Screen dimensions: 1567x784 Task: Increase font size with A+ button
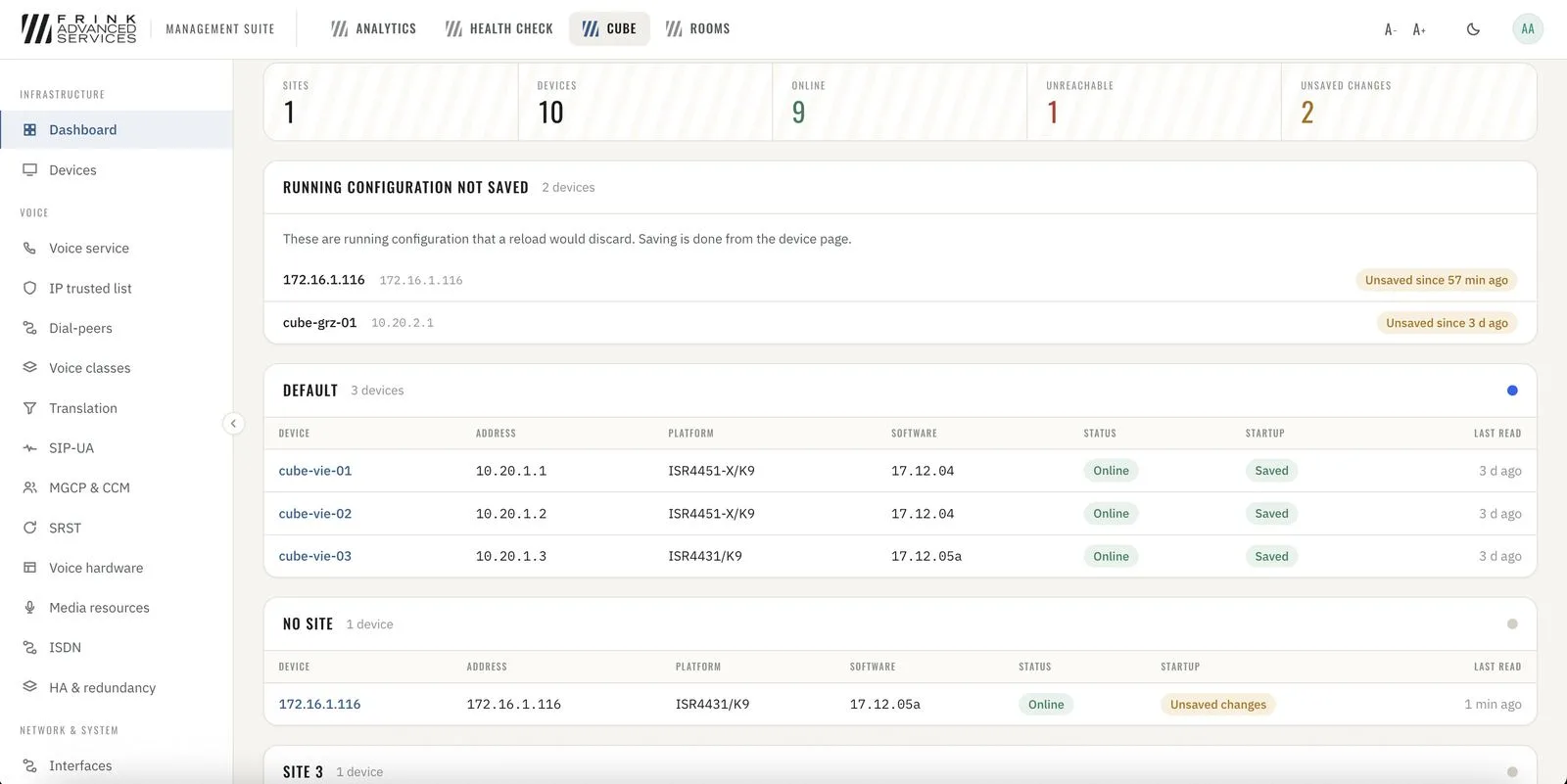coord(1419,29)
